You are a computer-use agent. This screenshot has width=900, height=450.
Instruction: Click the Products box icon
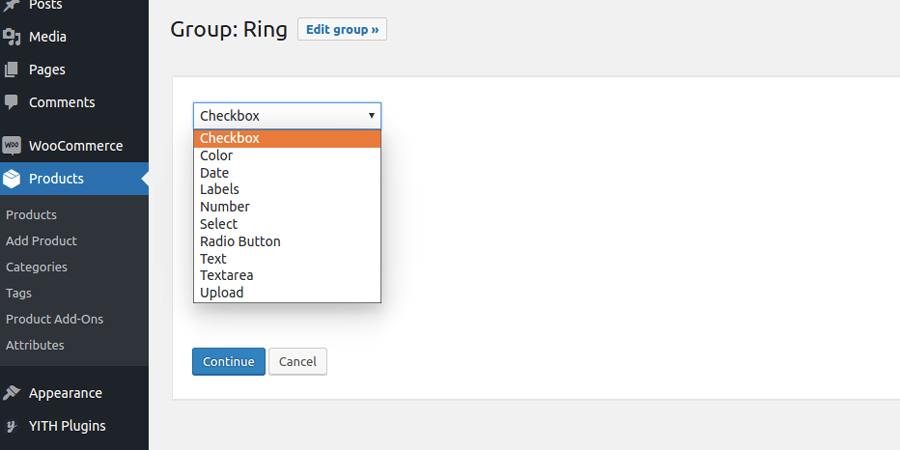11,179
